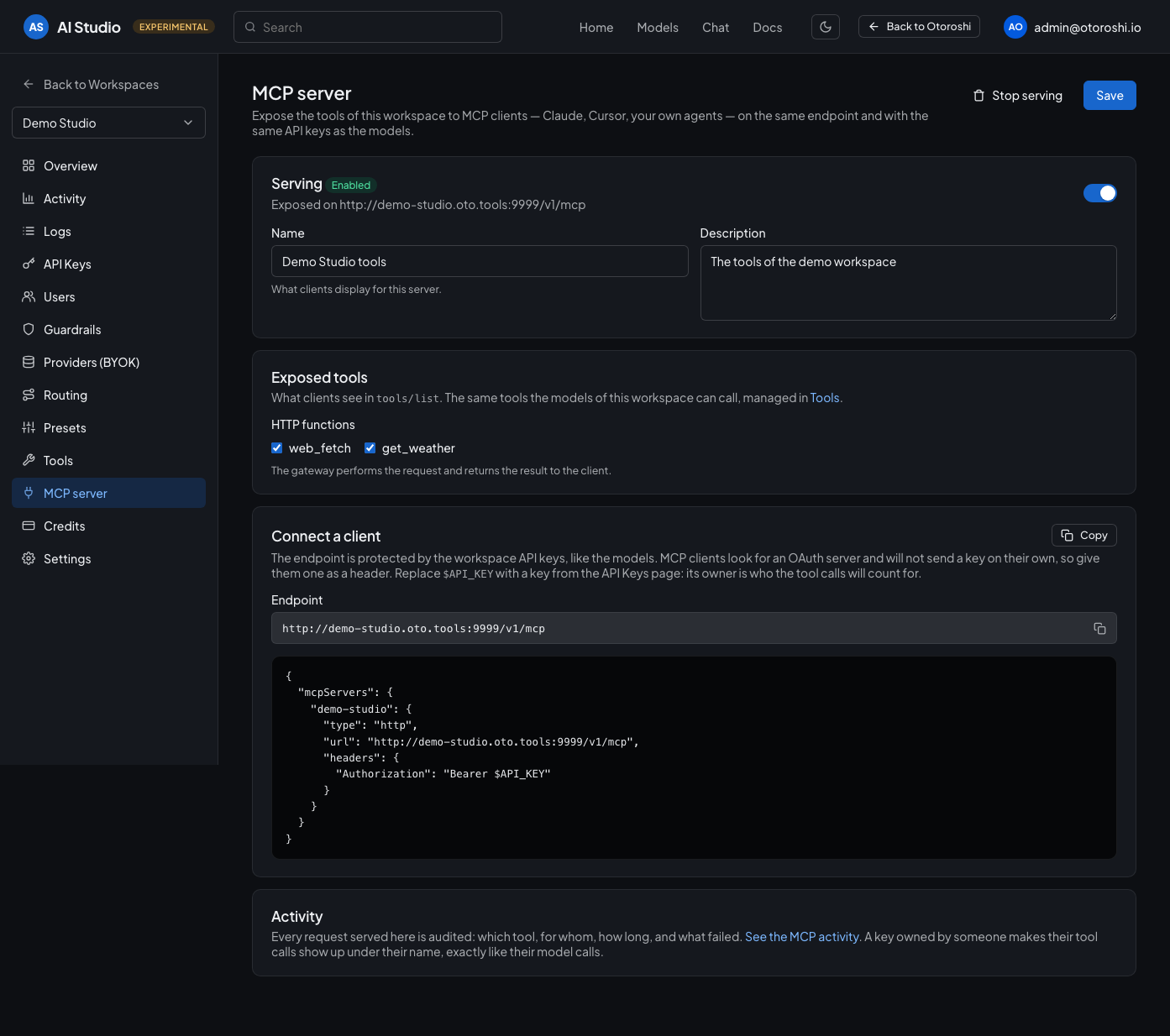Click the search magnifier icon
This screenshot has width=1170, height=1036.
[x=250, y=27]
